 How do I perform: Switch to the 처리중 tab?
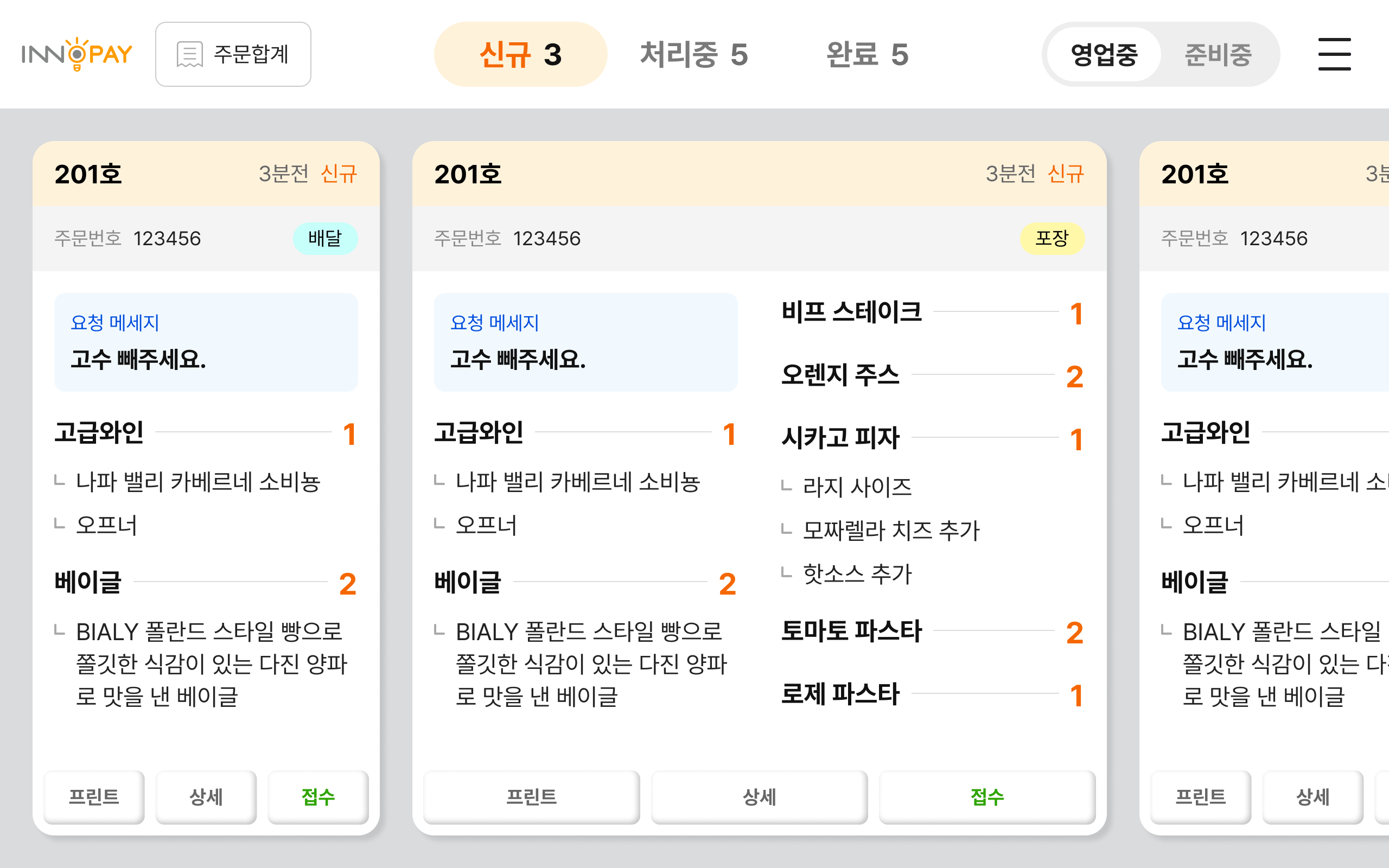click(x=694, y=55)
